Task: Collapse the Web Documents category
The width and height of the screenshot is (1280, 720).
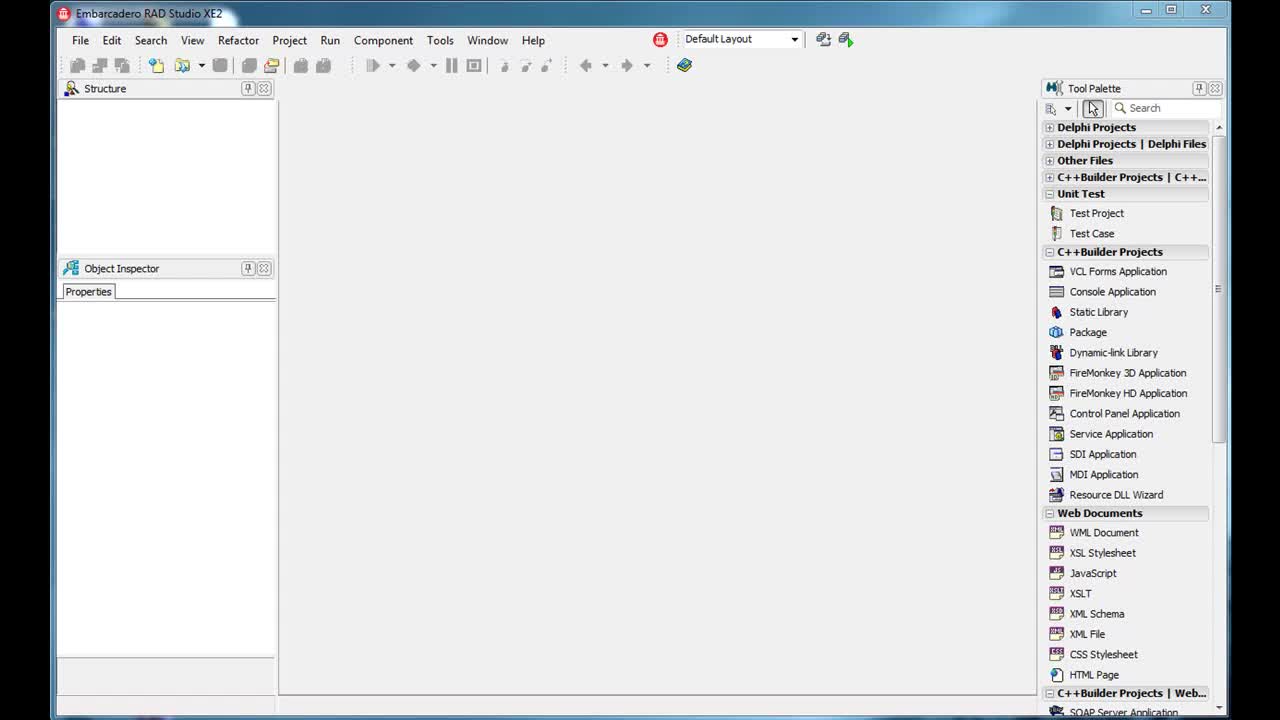Action: [x=1050, y=513]
